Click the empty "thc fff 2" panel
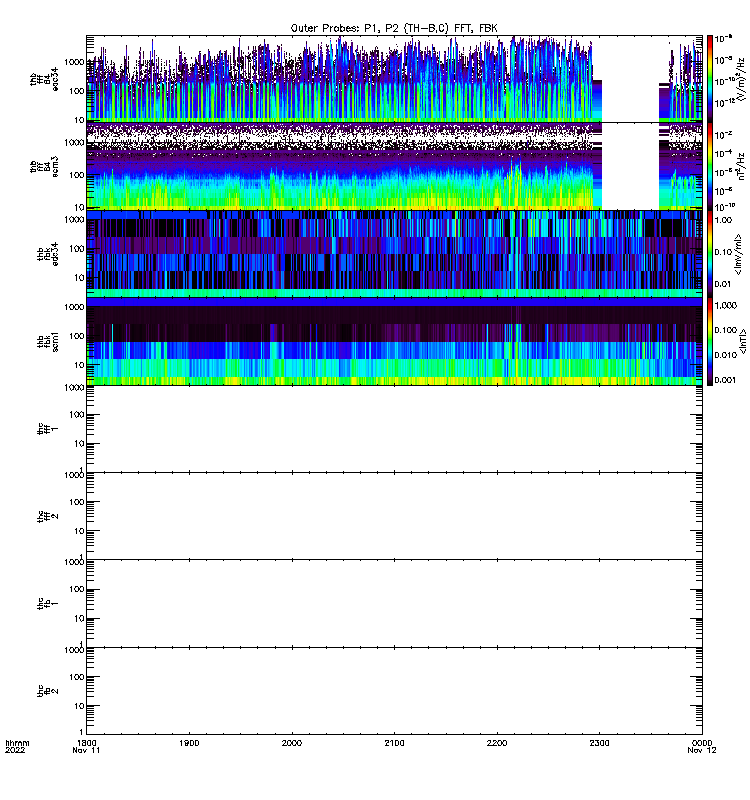The image size is (750, 800). pyautogui.click(x=394, y=516)
